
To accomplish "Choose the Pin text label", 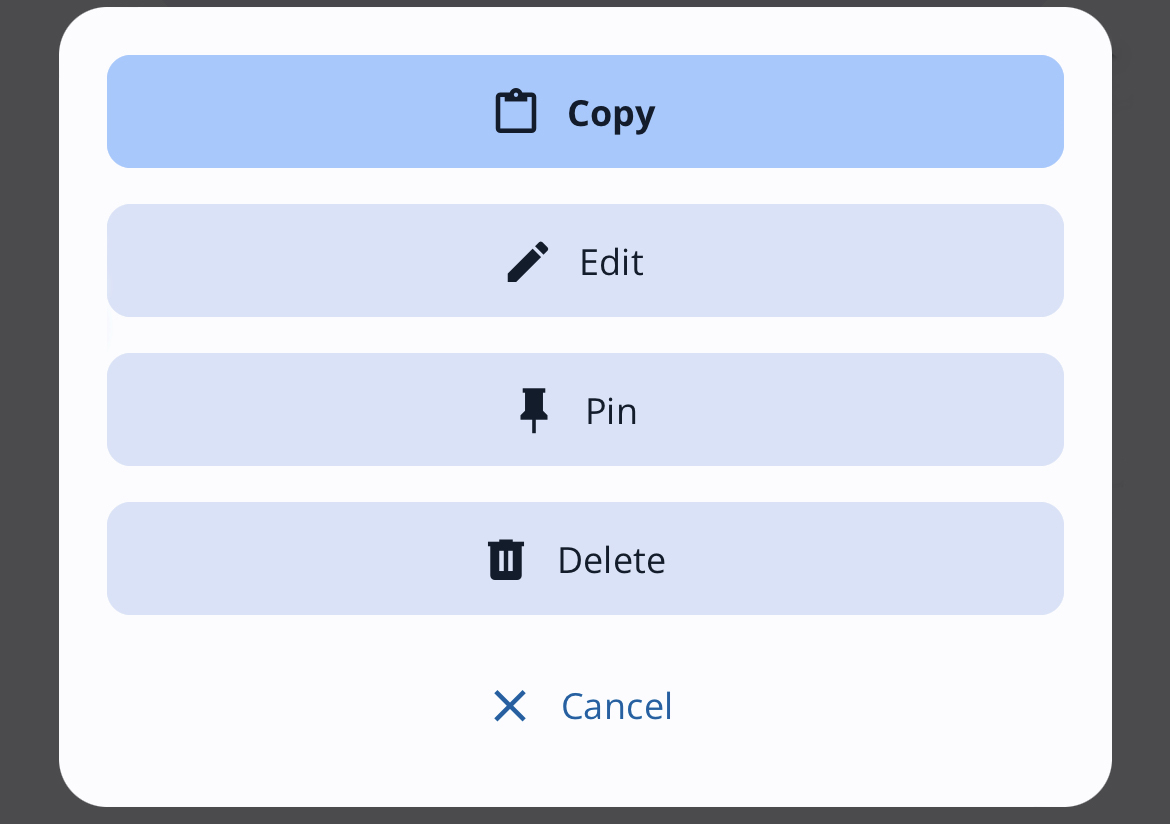I will point(611,411).
